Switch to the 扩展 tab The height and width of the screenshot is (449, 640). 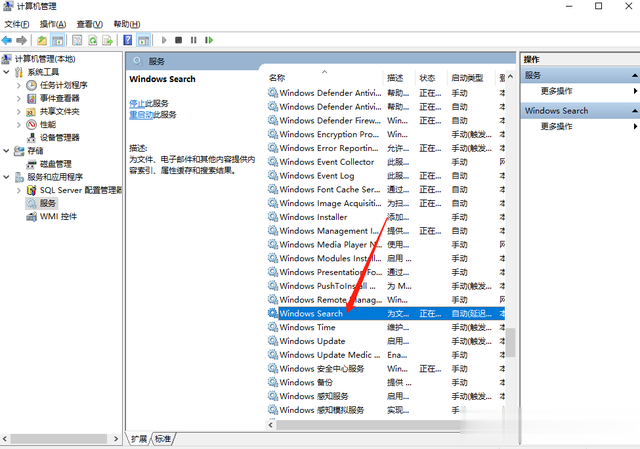(139, 439)
